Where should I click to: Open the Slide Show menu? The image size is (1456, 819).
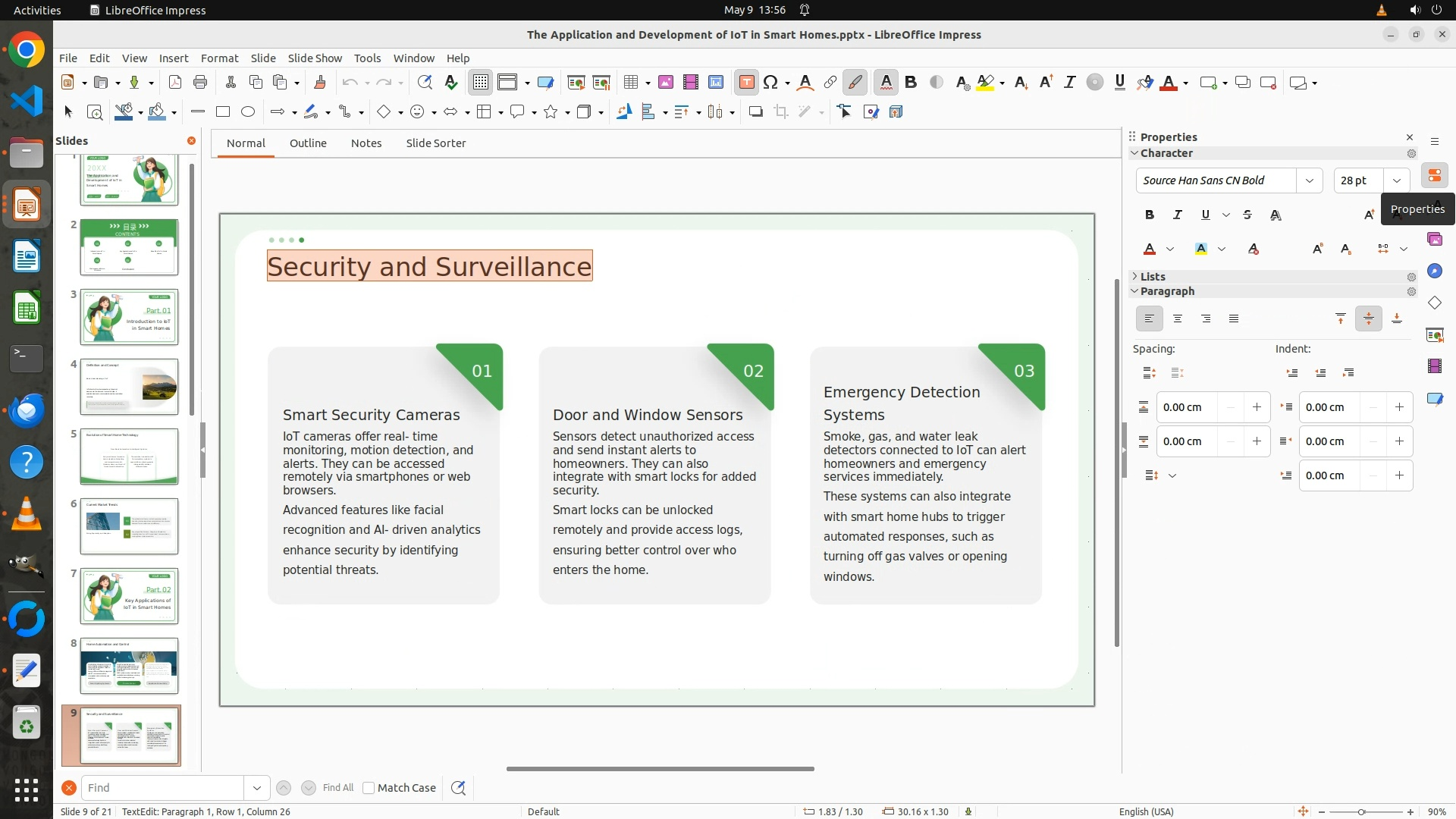pyautogui.click(x=315, y=58)
